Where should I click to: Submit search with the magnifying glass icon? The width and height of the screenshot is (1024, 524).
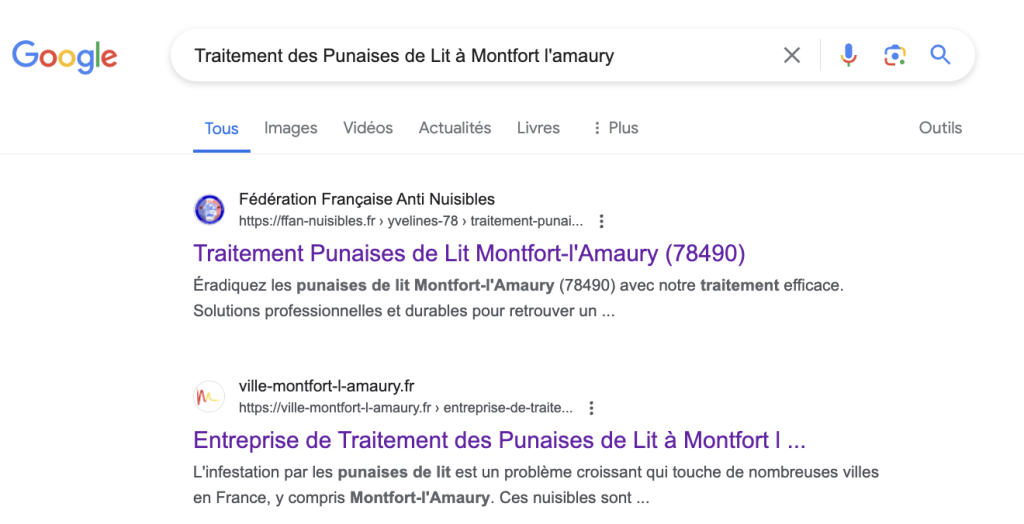pyautogui.click(x=940, y=55)
